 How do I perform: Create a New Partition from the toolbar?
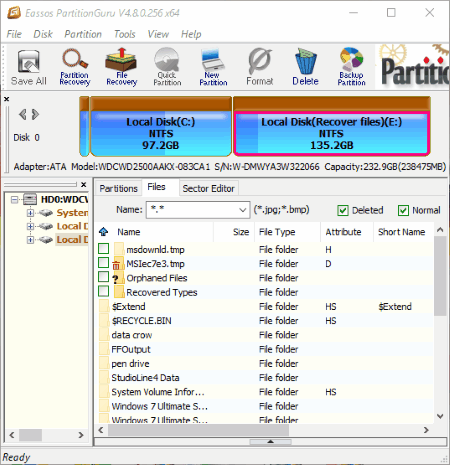[213, 67]
